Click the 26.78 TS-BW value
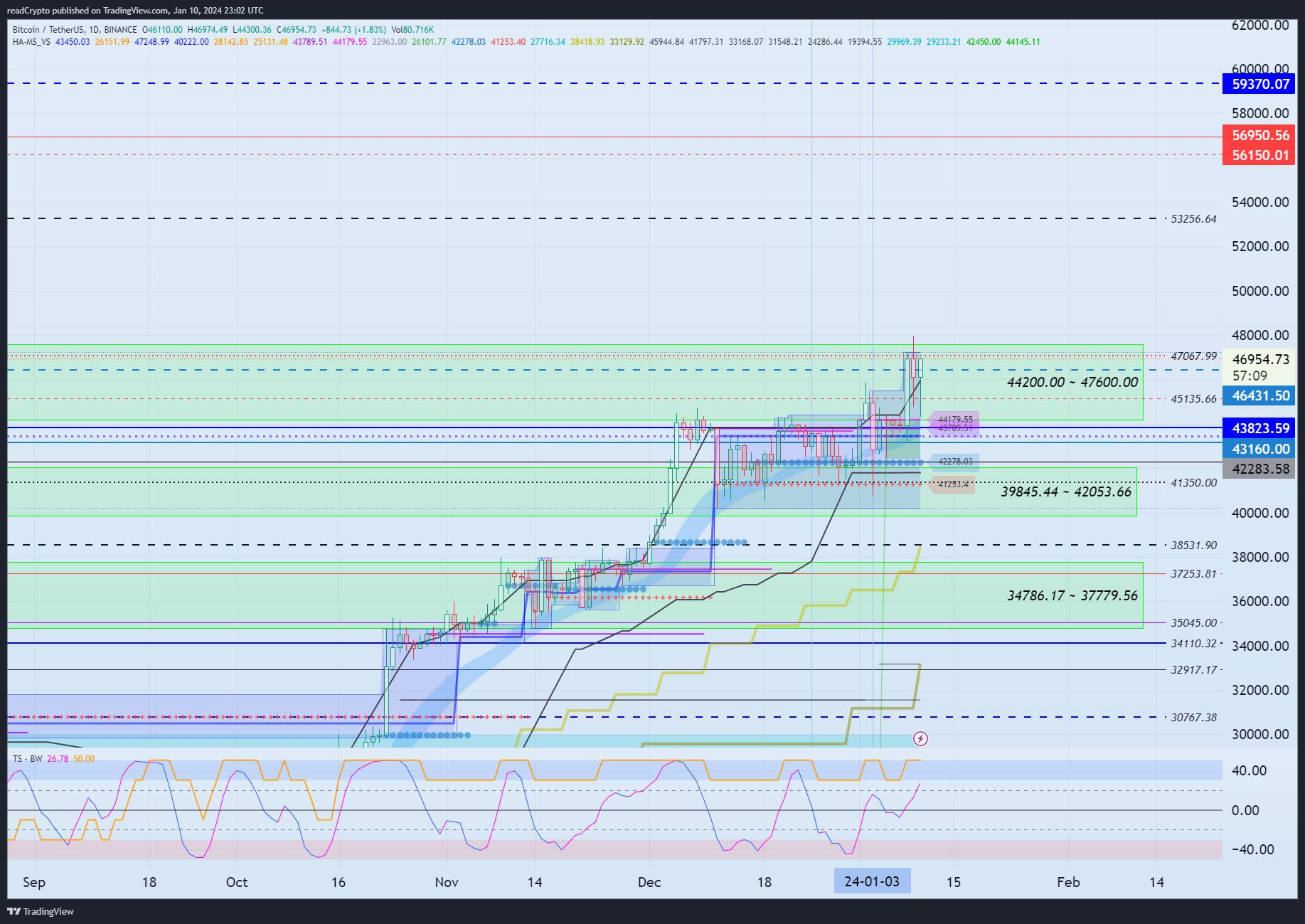This screenshot has height=924, width=1305. click(x=58, y=759)
